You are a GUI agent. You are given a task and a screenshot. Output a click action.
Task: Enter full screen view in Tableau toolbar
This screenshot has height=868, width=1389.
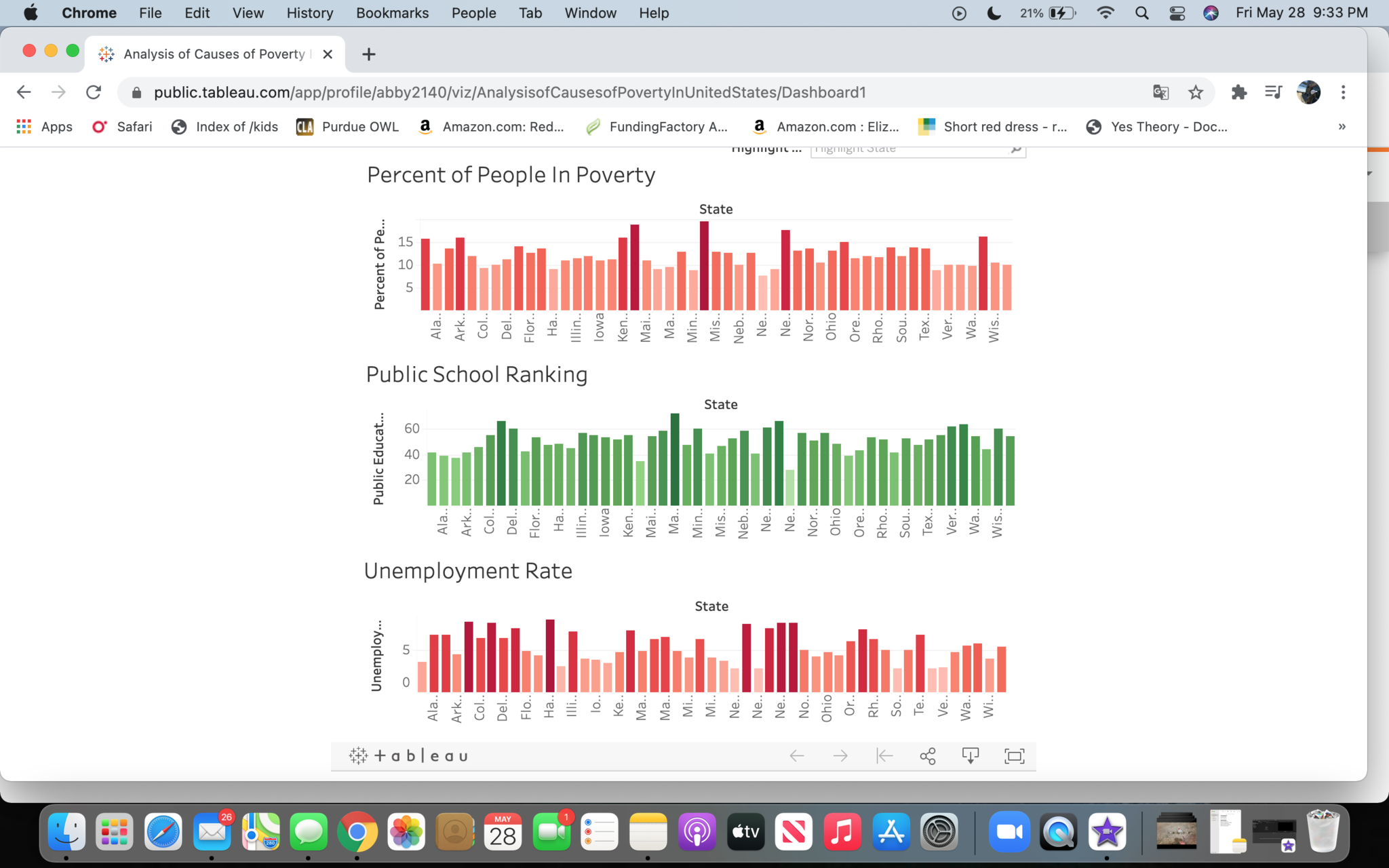click(1014, 755)
